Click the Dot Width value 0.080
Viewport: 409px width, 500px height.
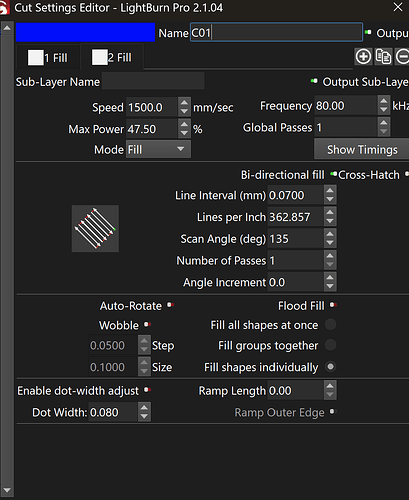(x=113, y=412)
